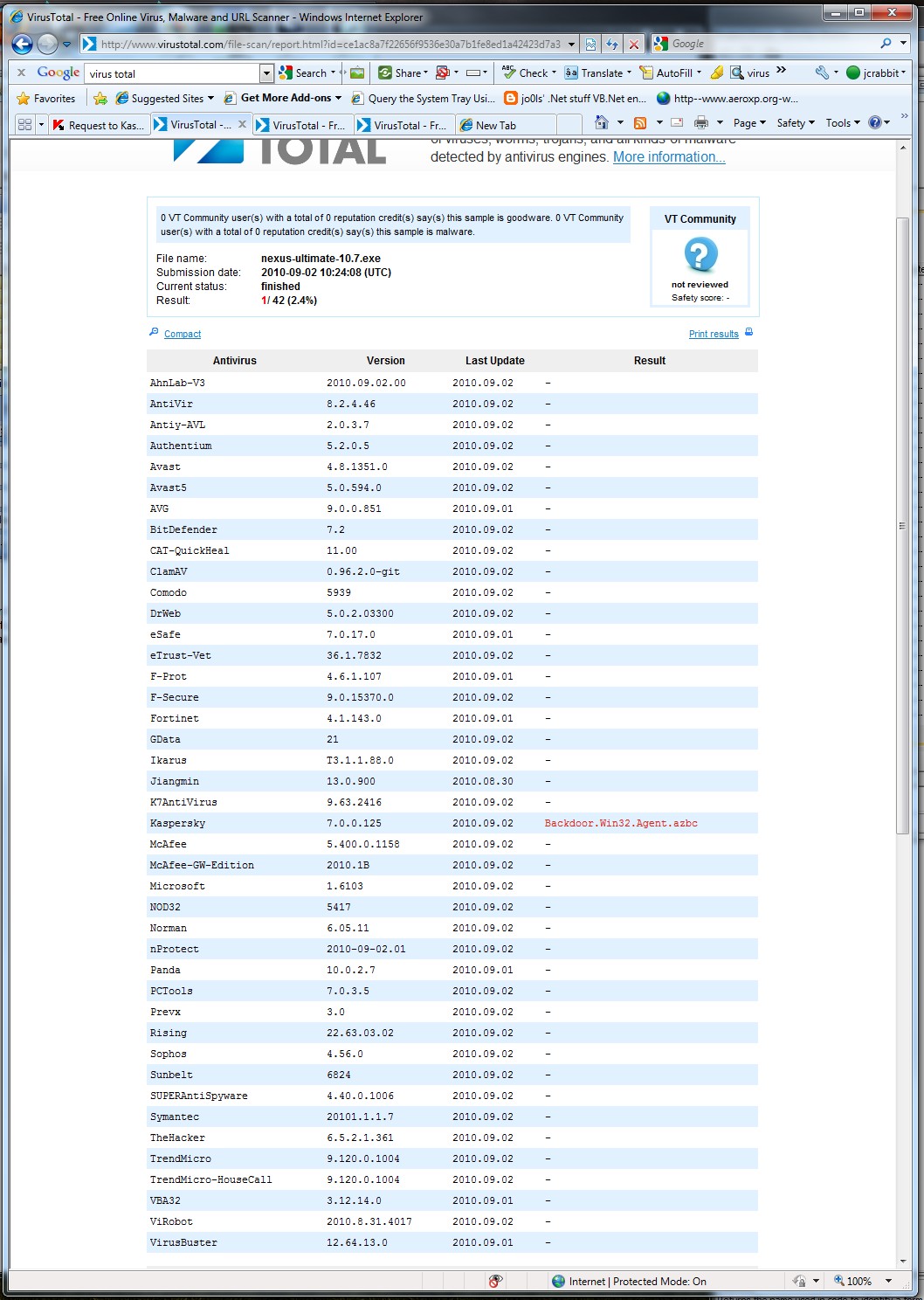924x1300 pixels.
Task: Click the More information link
Action: (x=668, y=157)
